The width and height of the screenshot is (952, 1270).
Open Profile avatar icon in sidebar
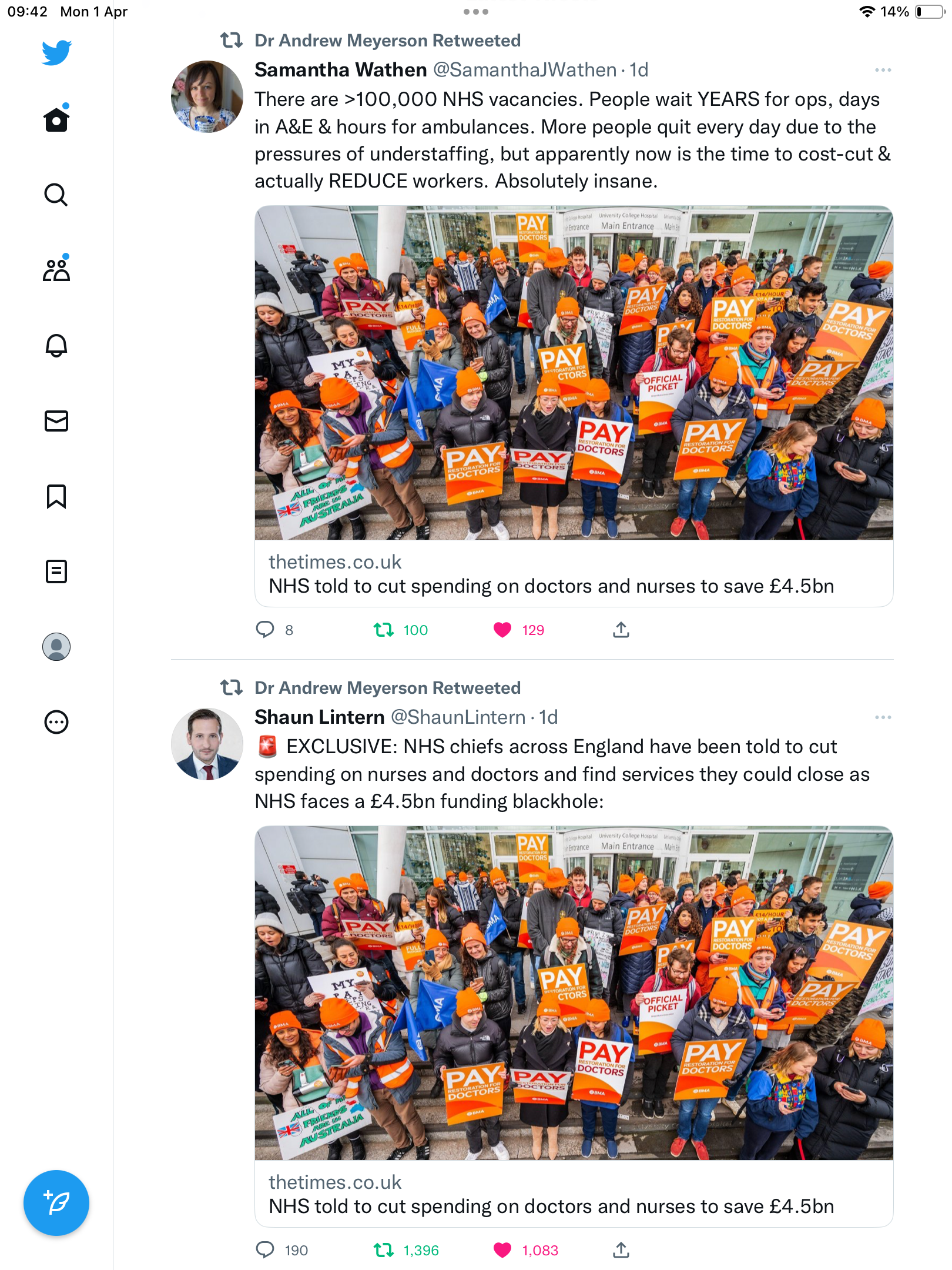(56, 647)
